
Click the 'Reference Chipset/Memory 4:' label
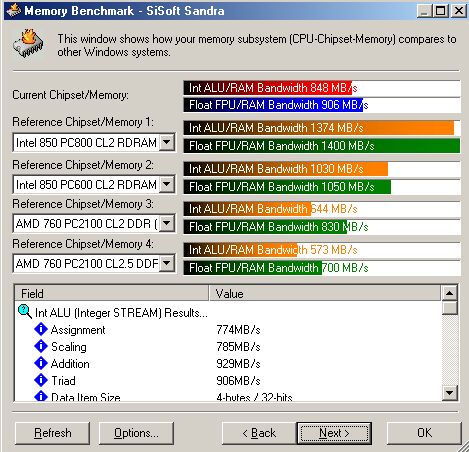tap(83, 244)
